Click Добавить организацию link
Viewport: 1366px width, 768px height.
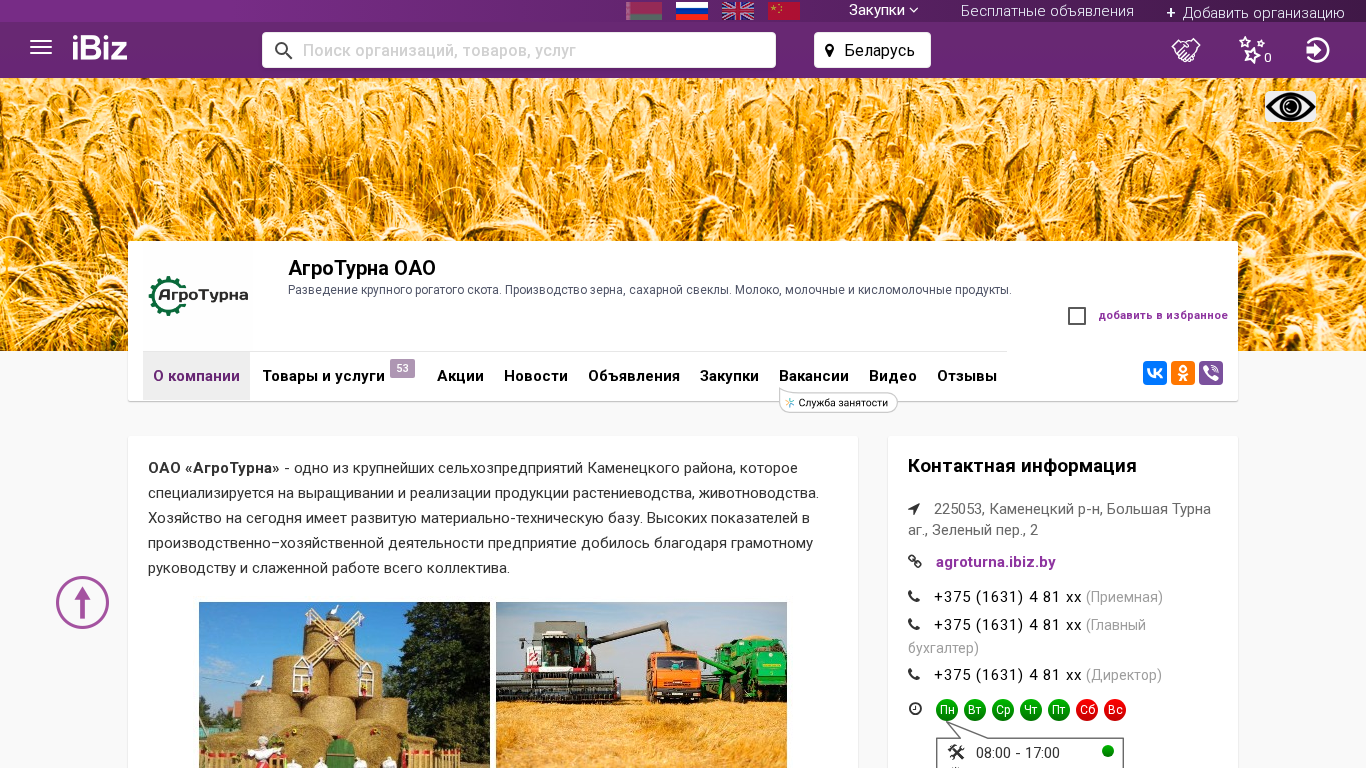(x=1255, y=12)
